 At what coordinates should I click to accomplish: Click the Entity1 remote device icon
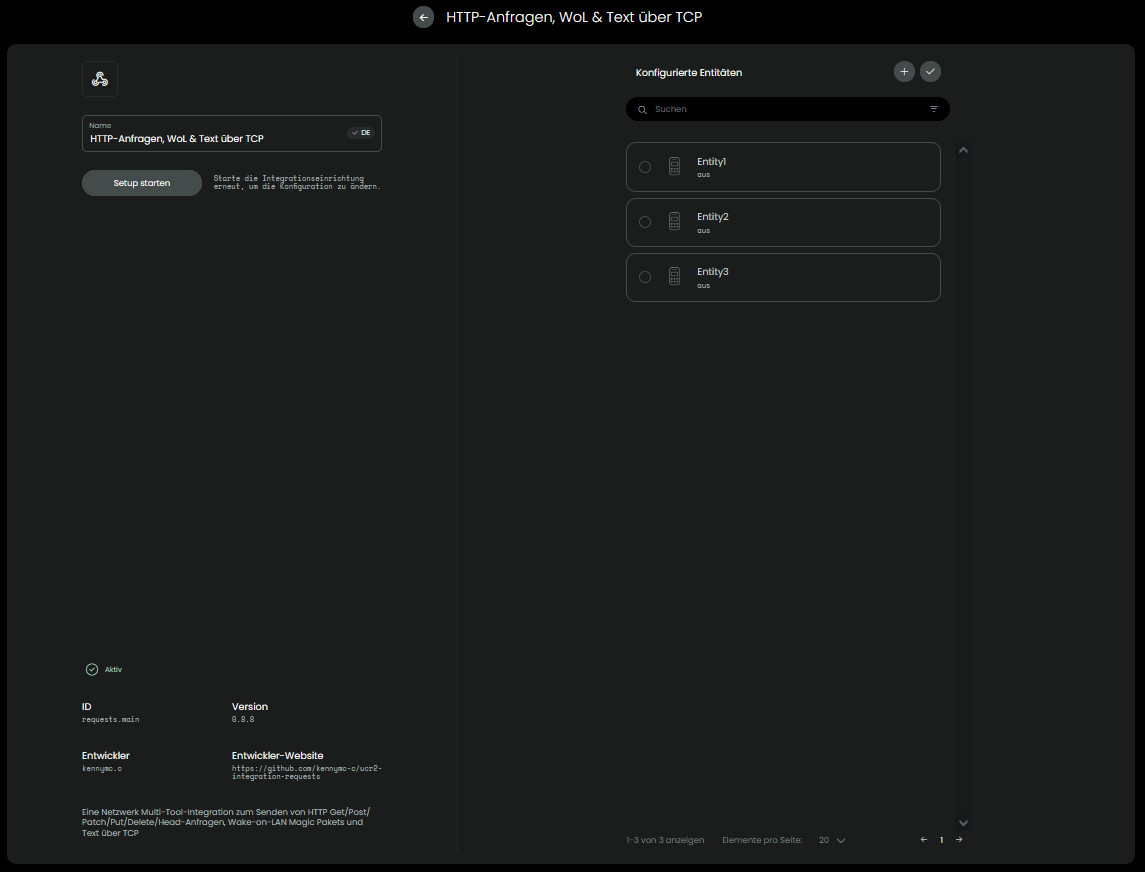click(675, 167)
